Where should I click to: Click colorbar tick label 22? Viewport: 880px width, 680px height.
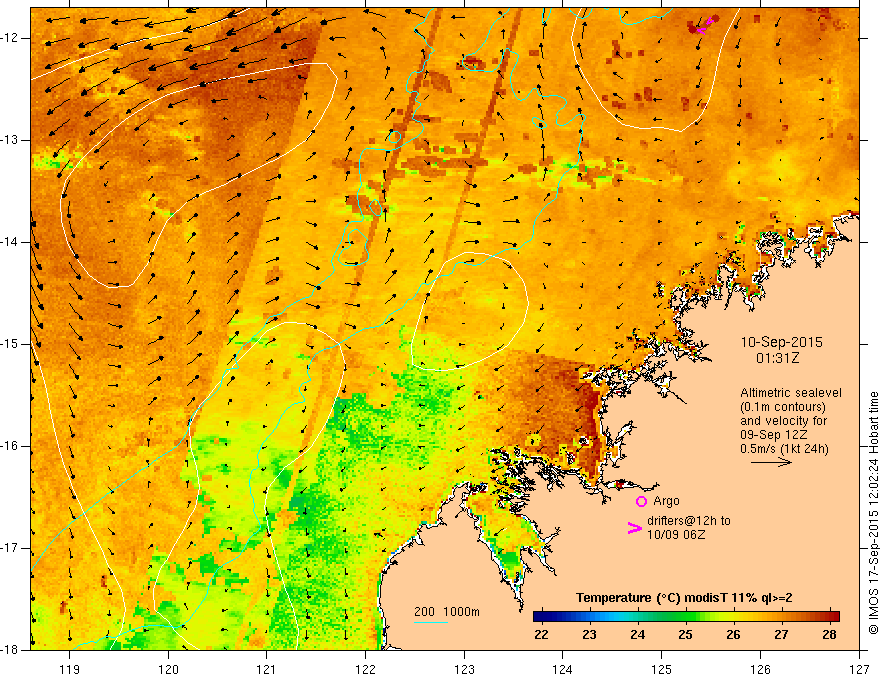click(x=541, y=635)
